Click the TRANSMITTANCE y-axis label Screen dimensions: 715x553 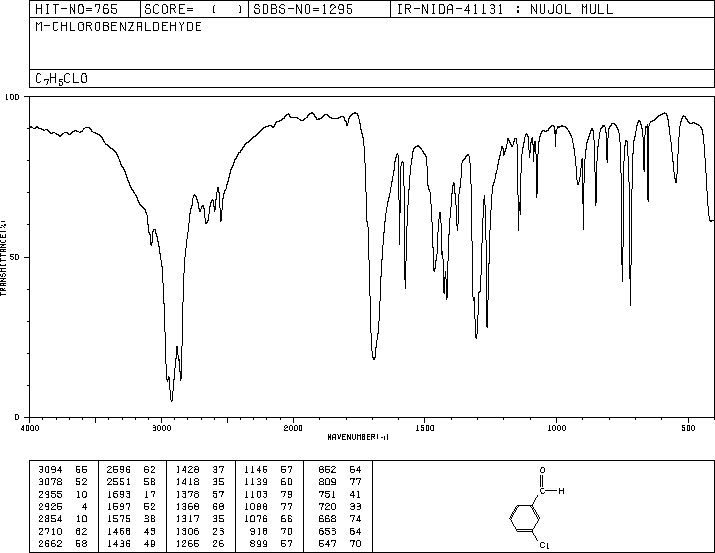pos(5,257)
